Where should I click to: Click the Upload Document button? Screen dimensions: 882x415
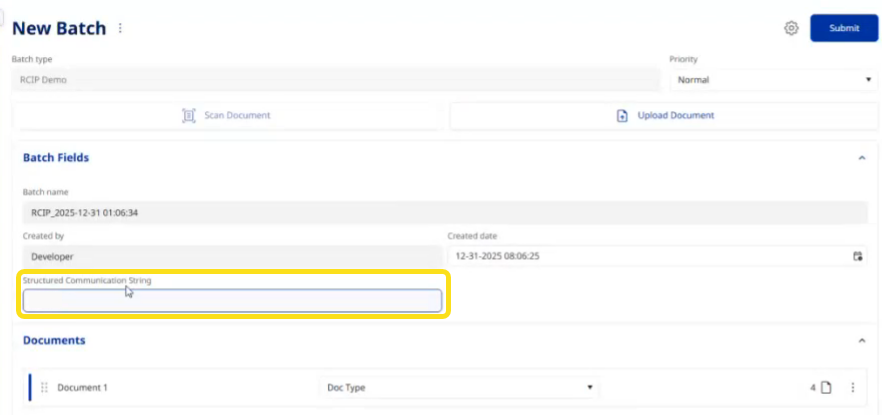664,115
